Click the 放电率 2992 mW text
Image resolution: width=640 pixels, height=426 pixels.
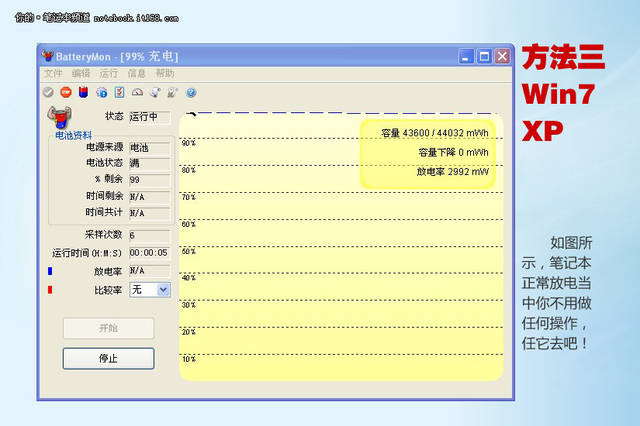[453, 172]
